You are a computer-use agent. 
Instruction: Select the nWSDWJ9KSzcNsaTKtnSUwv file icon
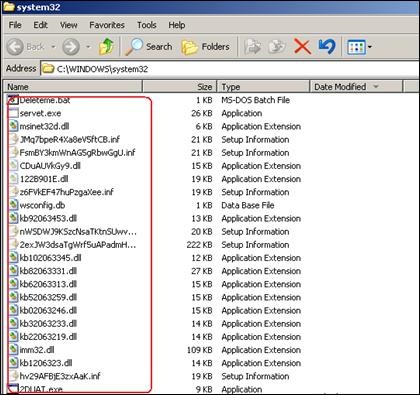pos(13,231)
